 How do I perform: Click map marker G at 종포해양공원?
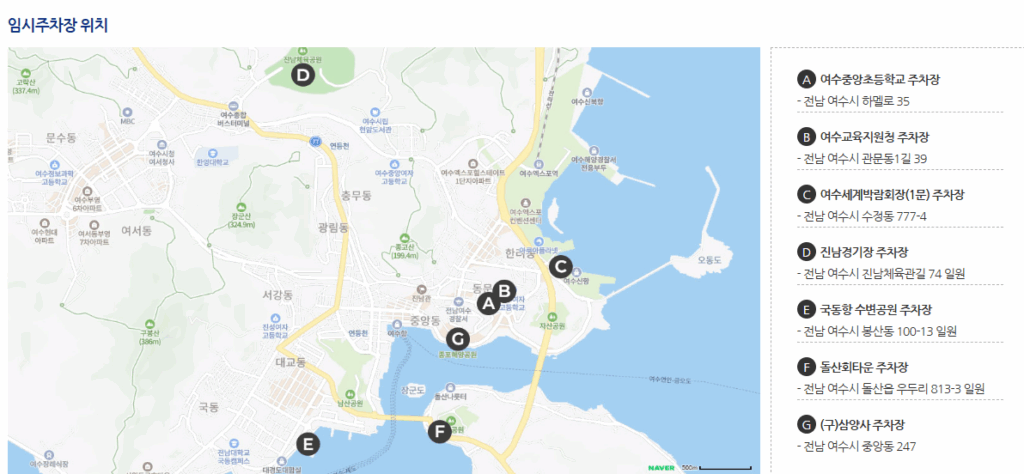coord(457,337)
